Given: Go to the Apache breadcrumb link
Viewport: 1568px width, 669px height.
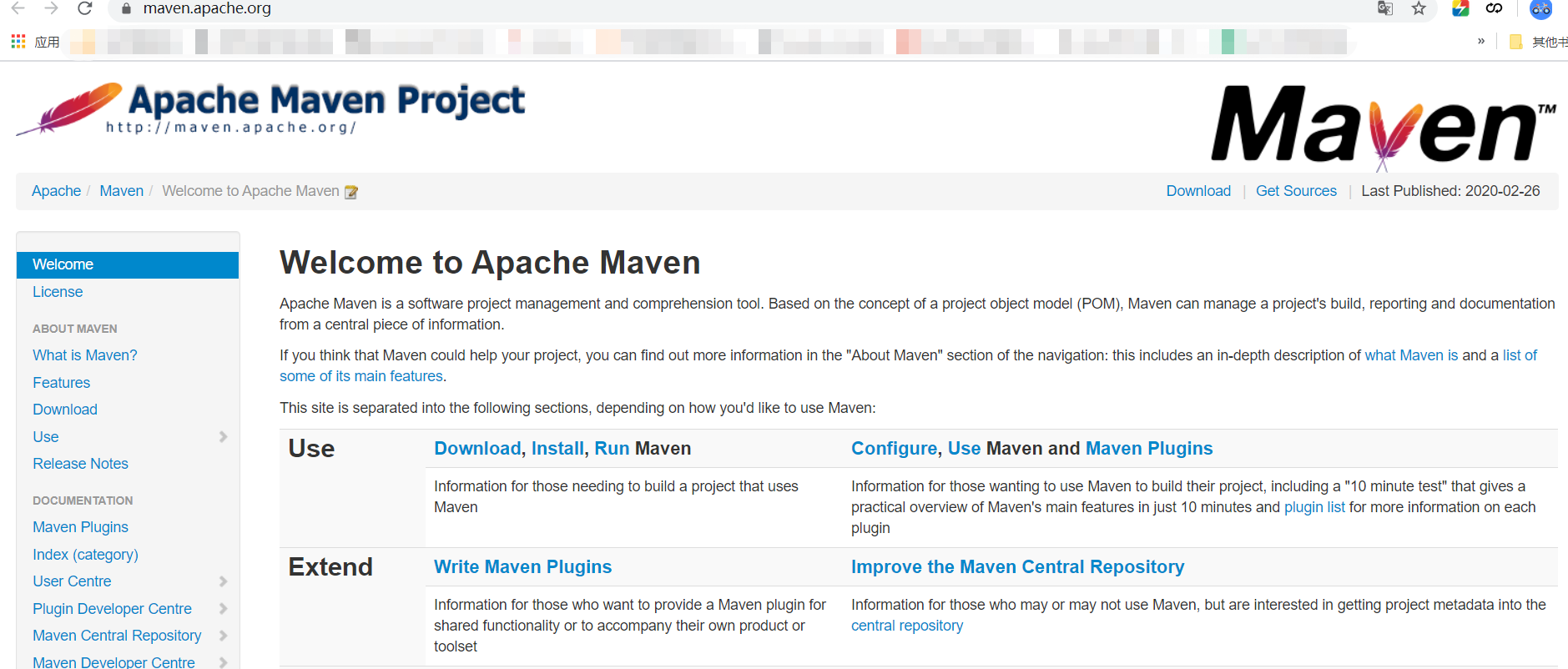Looking at the screenshot, I should pos(56,191).
